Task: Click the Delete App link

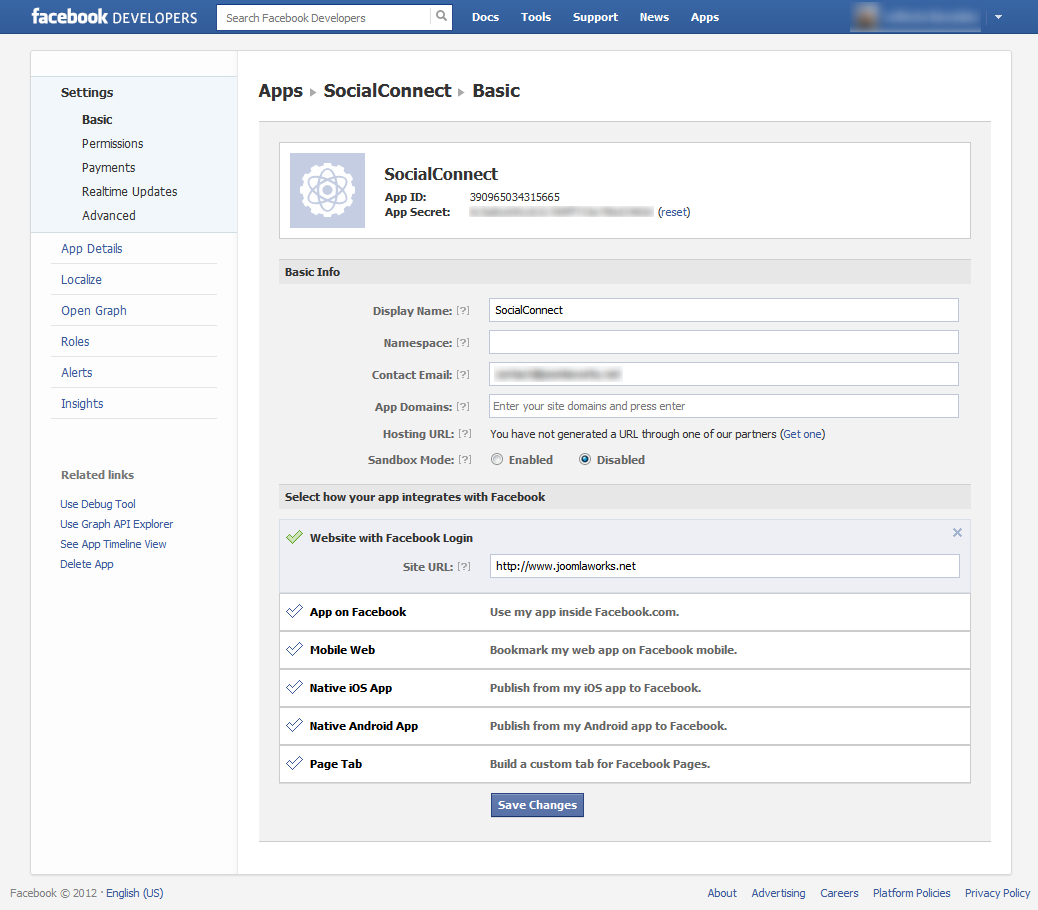Action: pos(87,565)
